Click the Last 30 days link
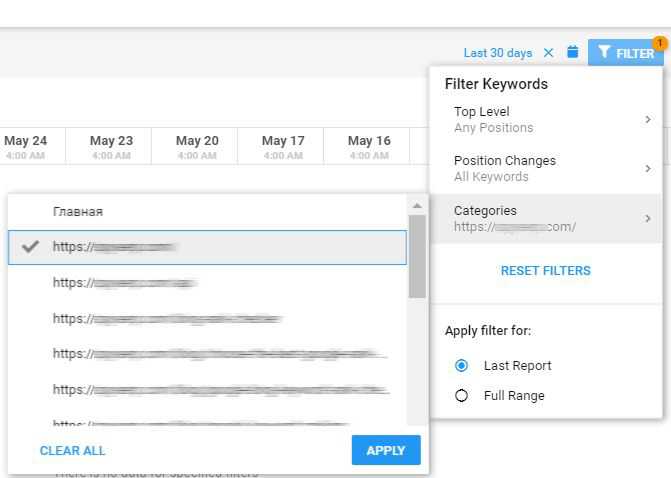The image size is (671, 478). coord(498,53)
